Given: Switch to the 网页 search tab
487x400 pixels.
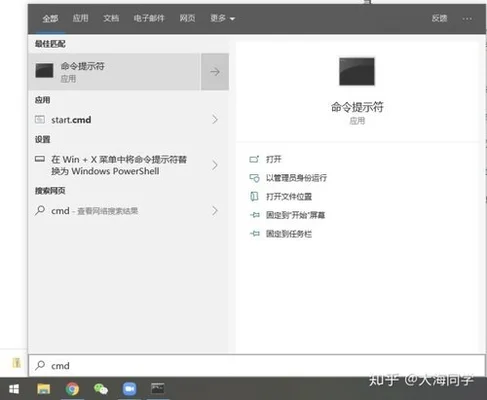Looking at the screenshot, I should tap(187, 18).
